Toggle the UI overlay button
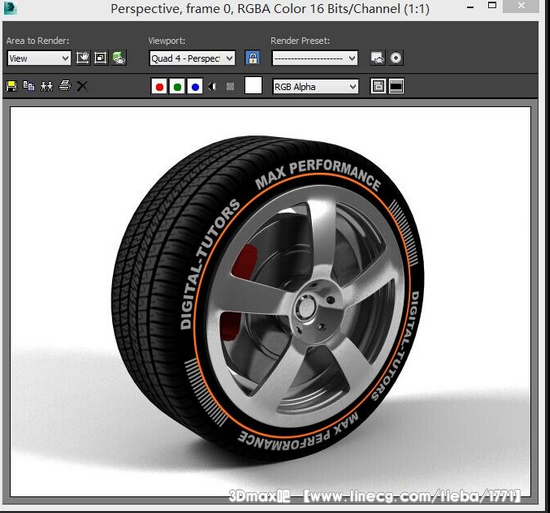Image resolution: width=550 pixels, height=513 pixels. [378, 86]
